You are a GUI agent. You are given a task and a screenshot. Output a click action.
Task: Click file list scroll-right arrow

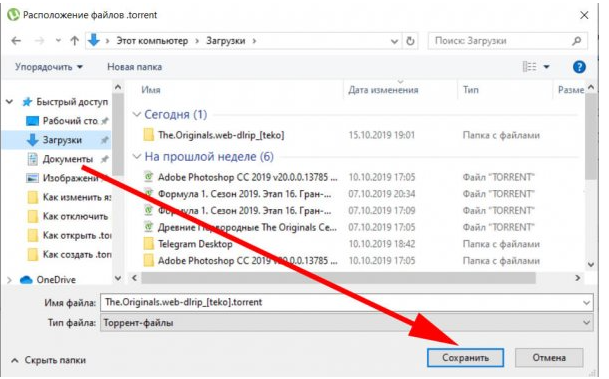(x=578, y=278)
